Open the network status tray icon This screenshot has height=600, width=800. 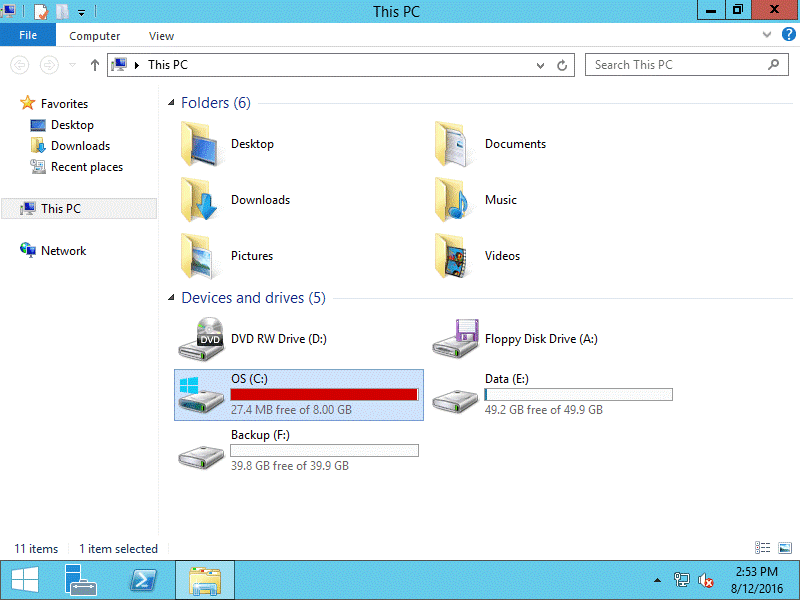(x=682, y=580)
